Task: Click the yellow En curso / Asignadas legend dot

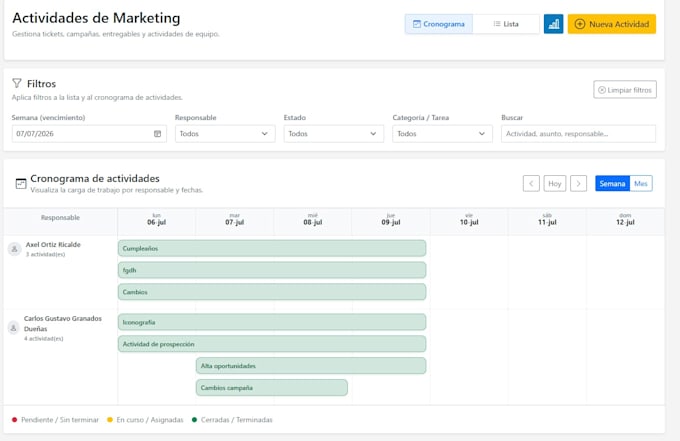Action: point(110,420)
